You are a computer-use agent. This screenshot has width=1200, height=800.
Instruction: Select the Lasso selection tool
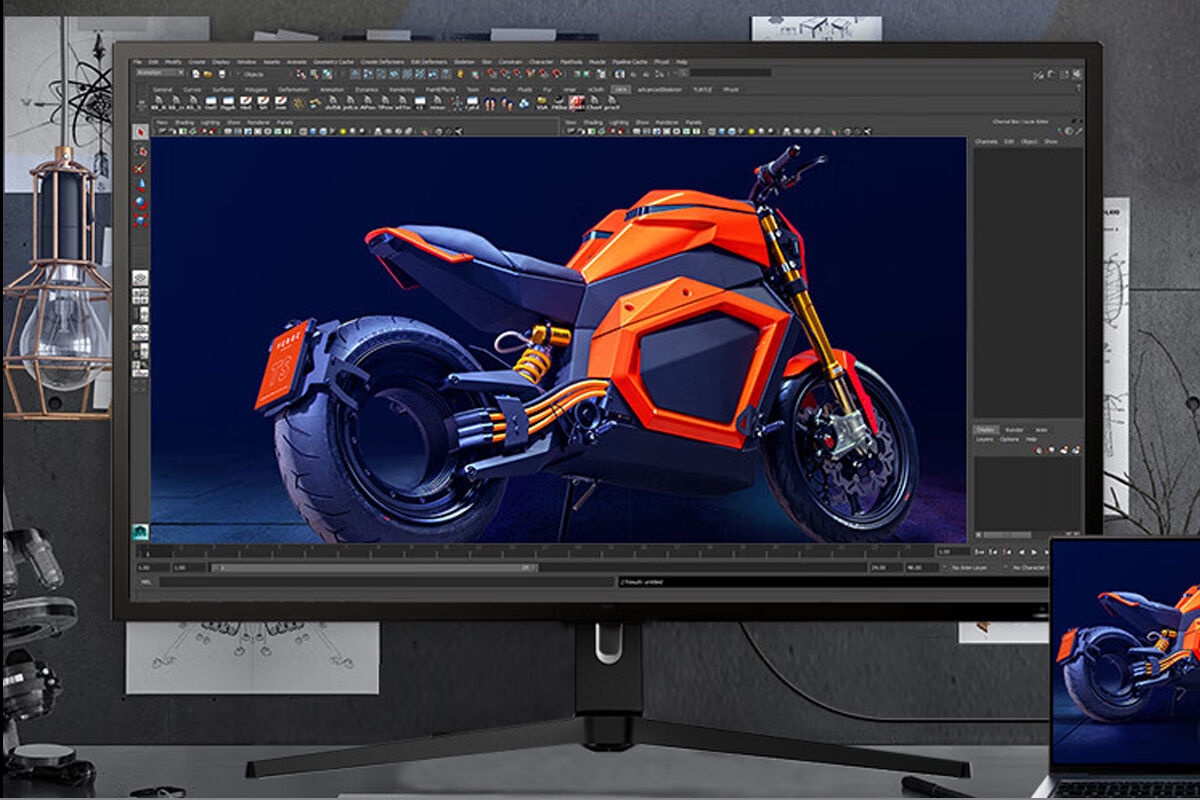click(x=140, y=149)
